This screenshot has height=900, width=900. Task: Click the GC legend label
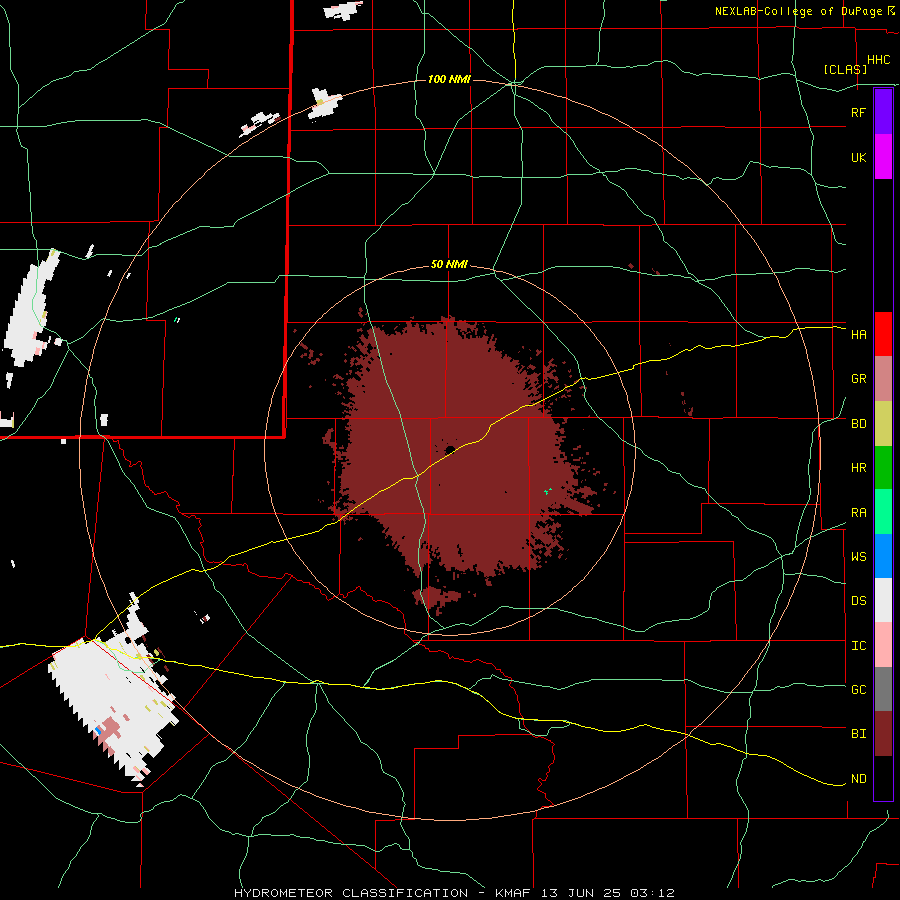pos(858,689)
